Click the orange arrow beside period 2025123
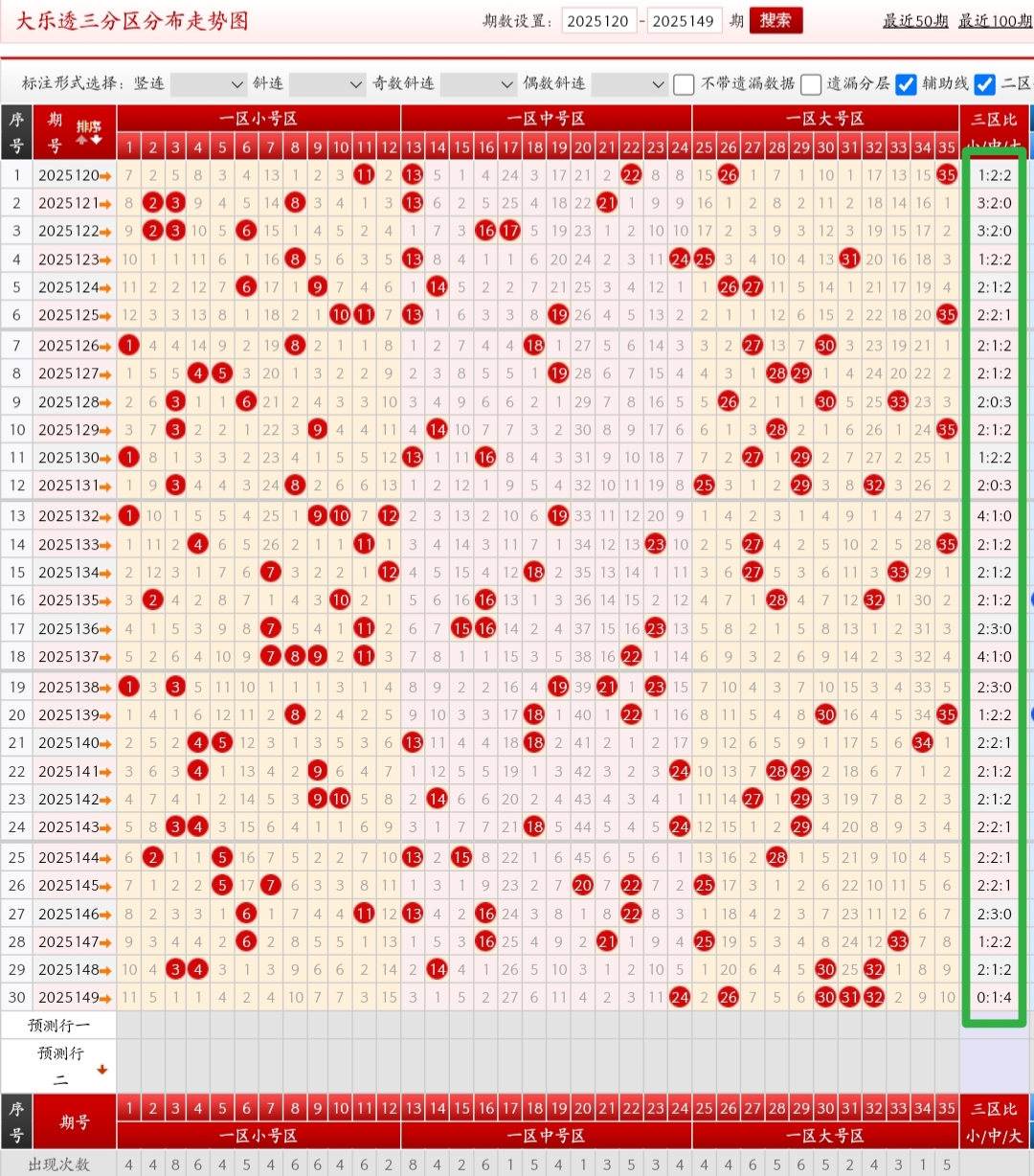This screenshot has height=1176, width=1034. (106, 260)
